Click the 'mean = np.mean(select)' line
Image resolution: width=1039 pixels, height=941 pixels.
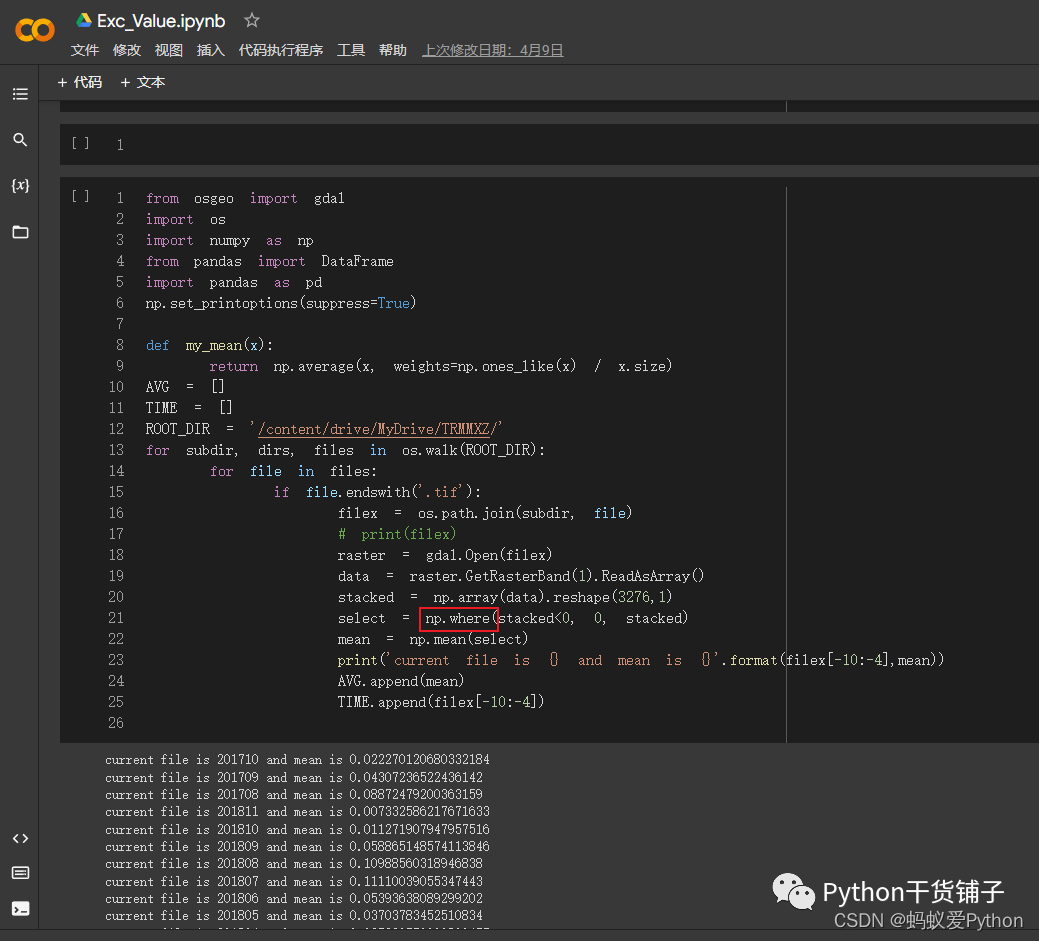(433, 639)
